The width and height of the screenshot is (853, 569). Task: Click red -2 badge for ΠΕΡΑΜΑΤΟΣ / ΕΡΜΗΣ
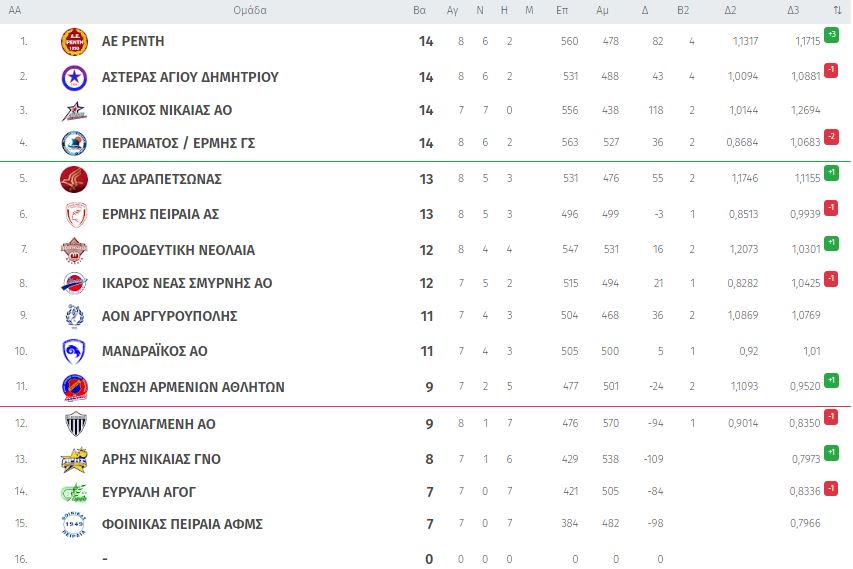click(831, 137)
